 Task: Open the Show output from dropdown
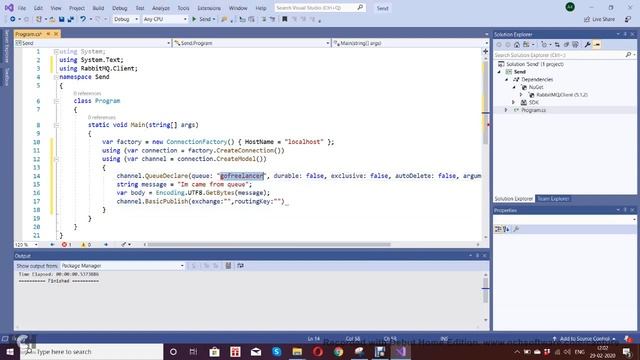coord(122,266)
